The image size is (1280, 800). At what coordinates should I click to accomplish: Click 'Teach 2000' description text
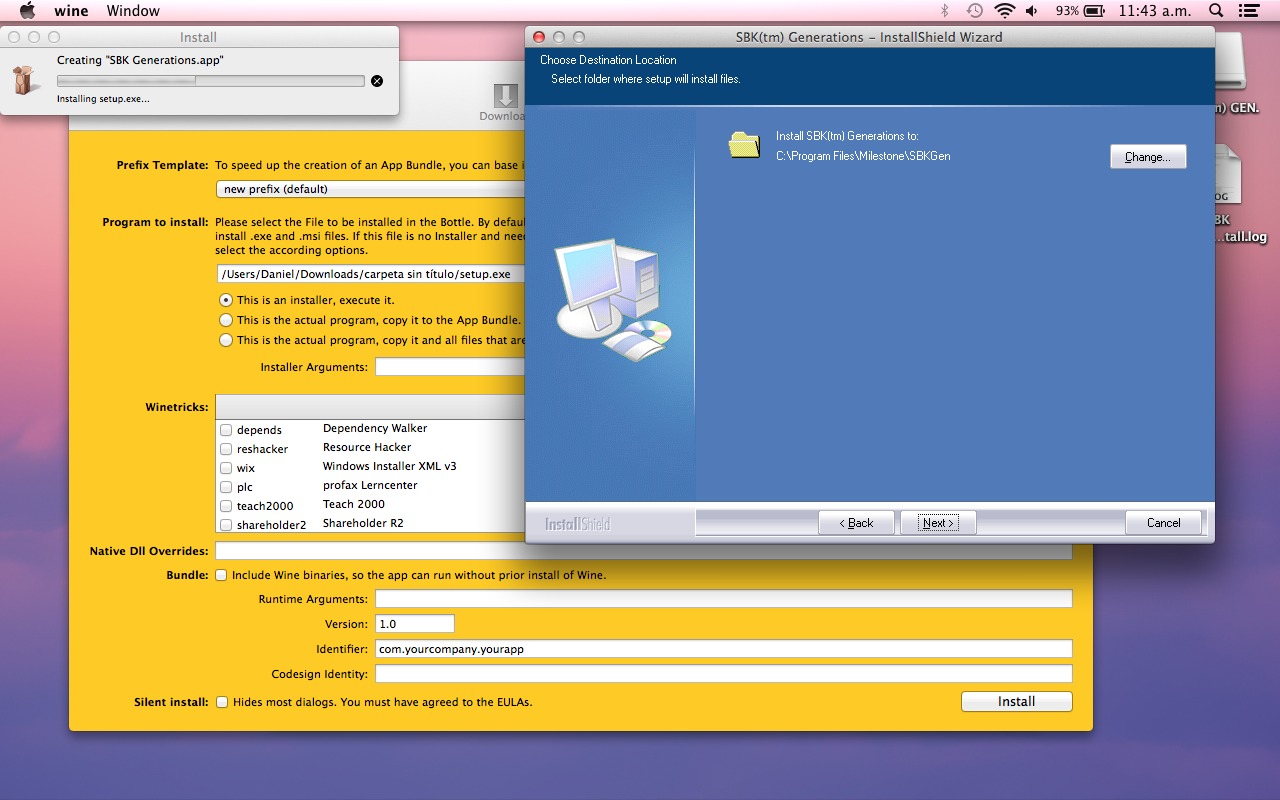pos(354,504)
